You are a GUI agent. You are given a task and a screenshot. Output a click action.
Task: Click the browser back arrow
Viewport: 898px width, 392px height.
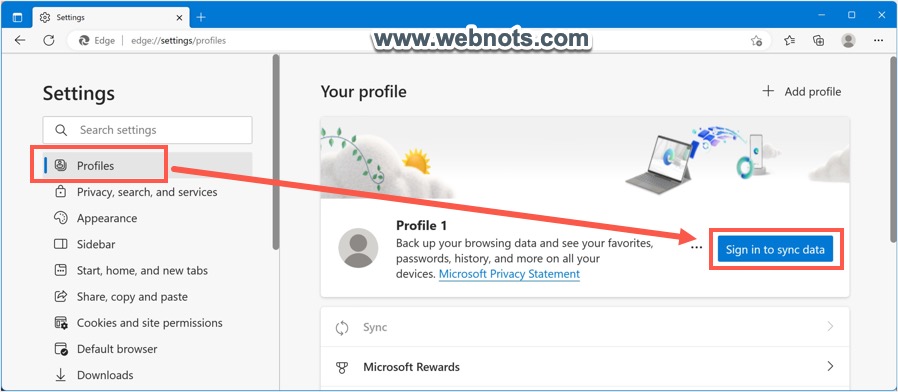20,40
